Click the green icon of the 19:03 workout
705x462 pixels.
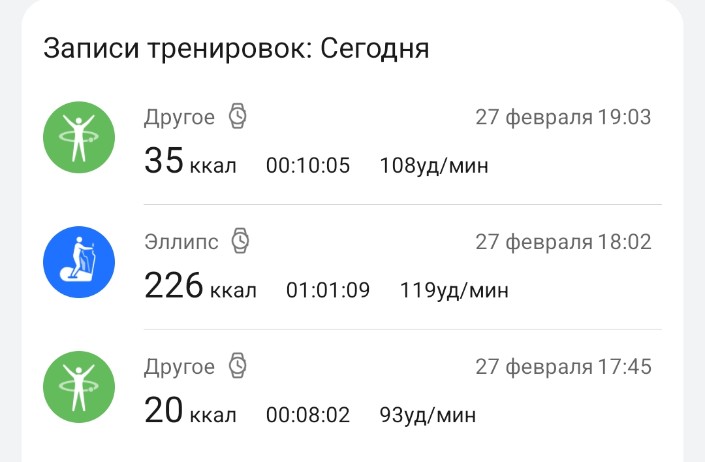point(79,138)
